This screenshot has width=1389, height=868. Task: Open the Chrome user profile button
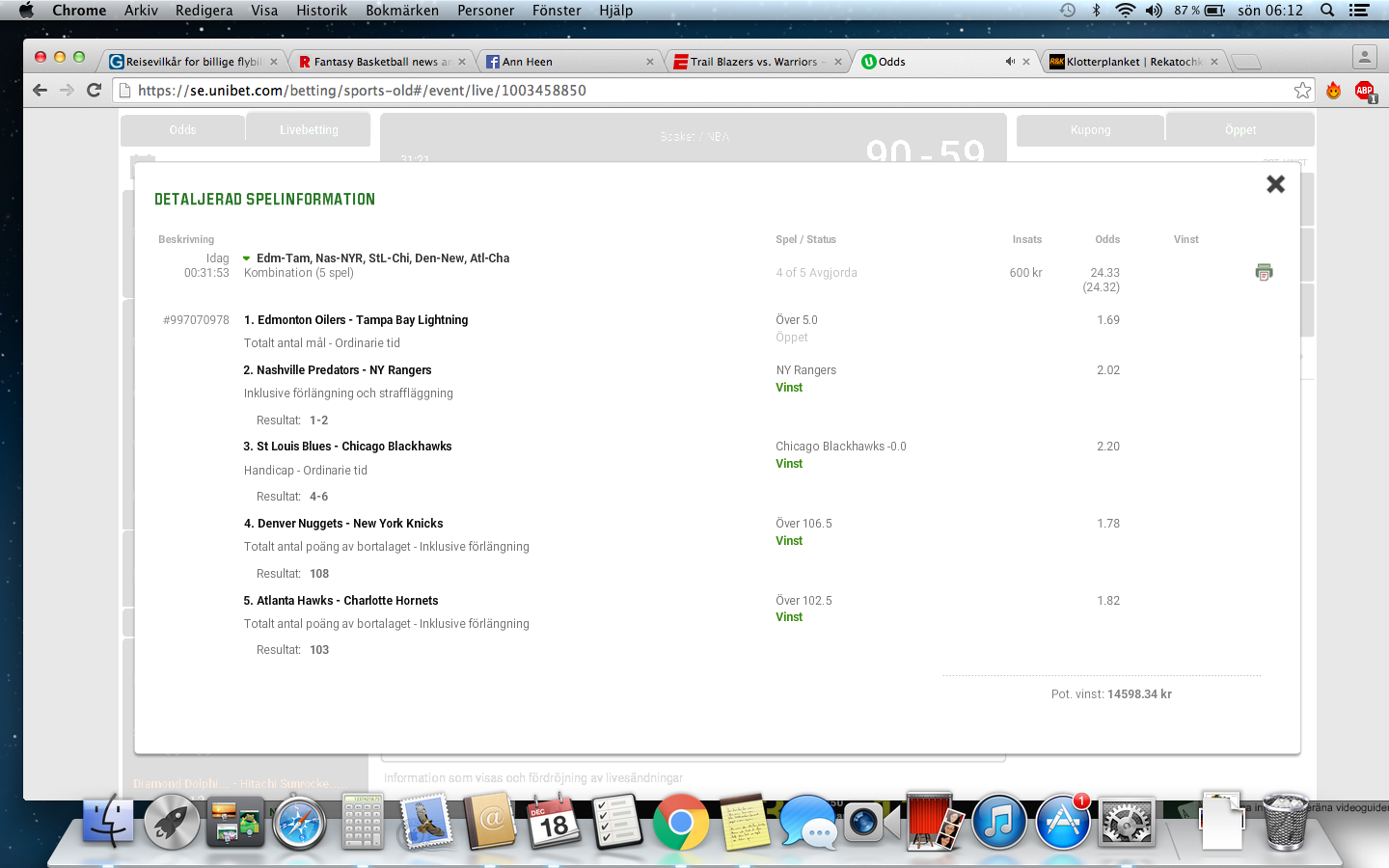pos(1364,58)
